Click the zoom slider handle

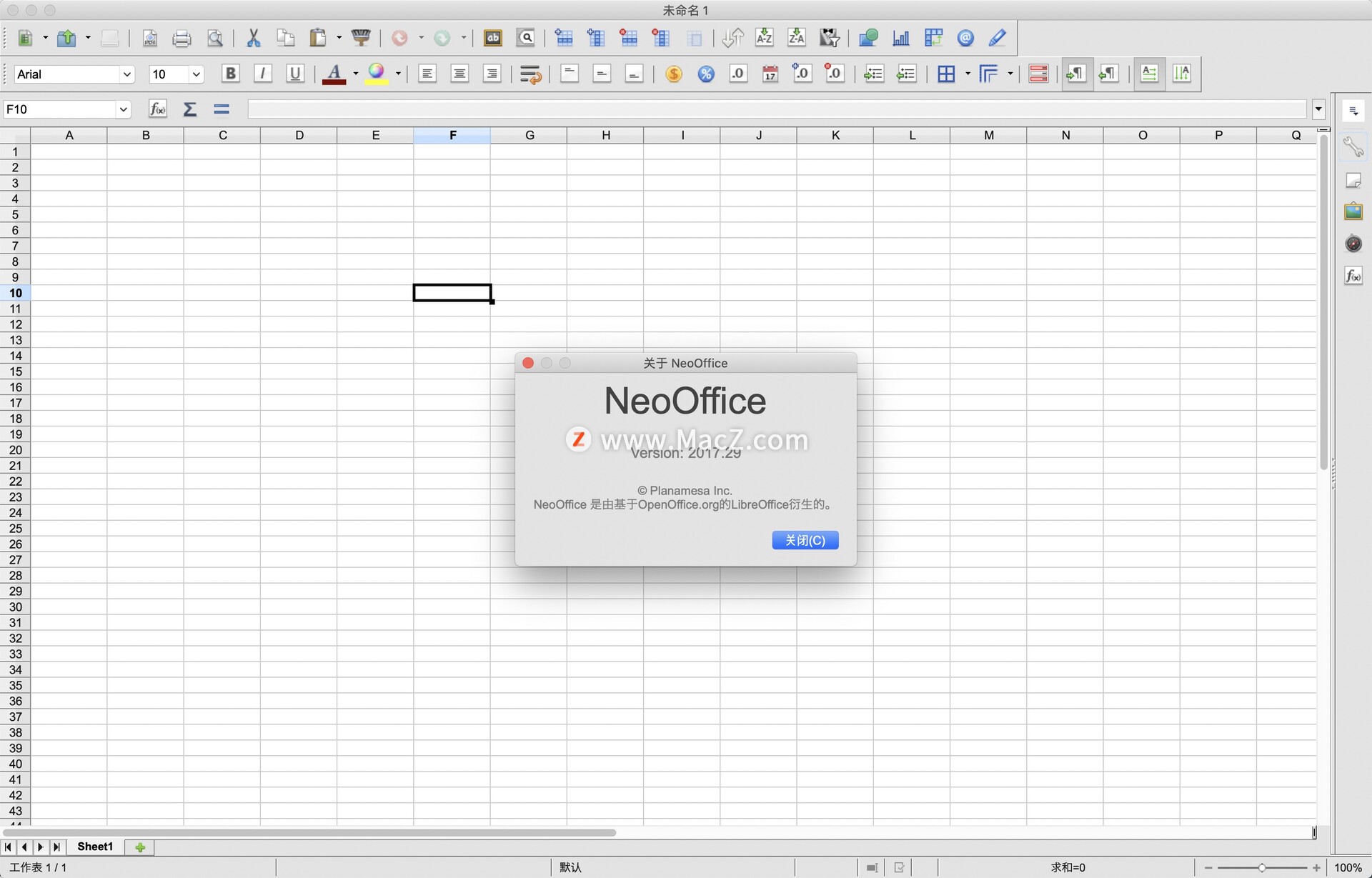(x=1262, y=867)
